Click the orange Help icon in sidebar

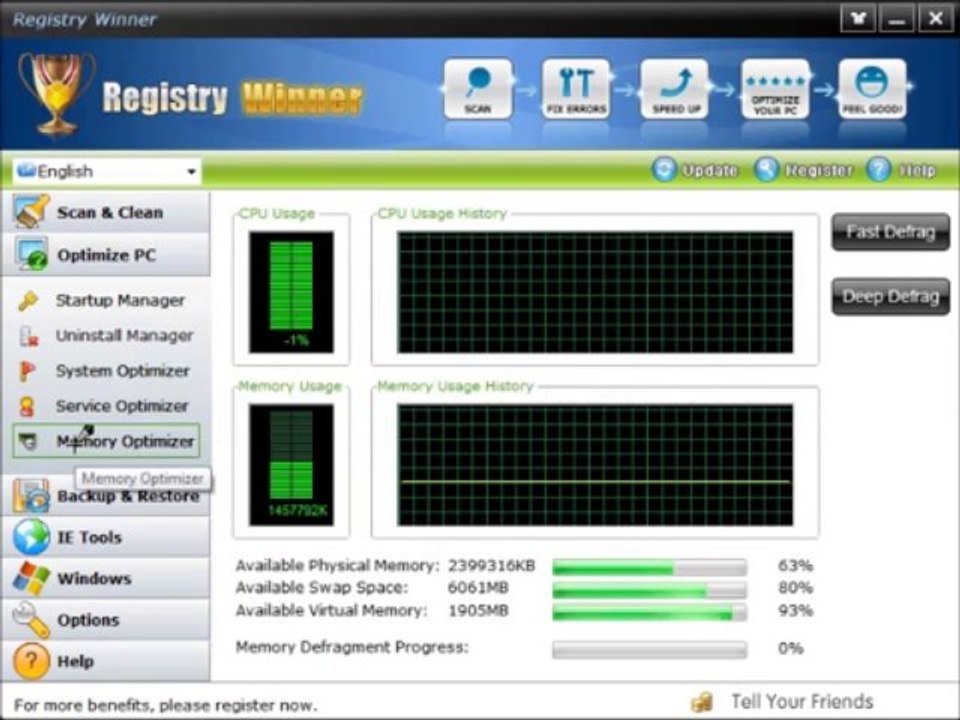coord(31,661)
